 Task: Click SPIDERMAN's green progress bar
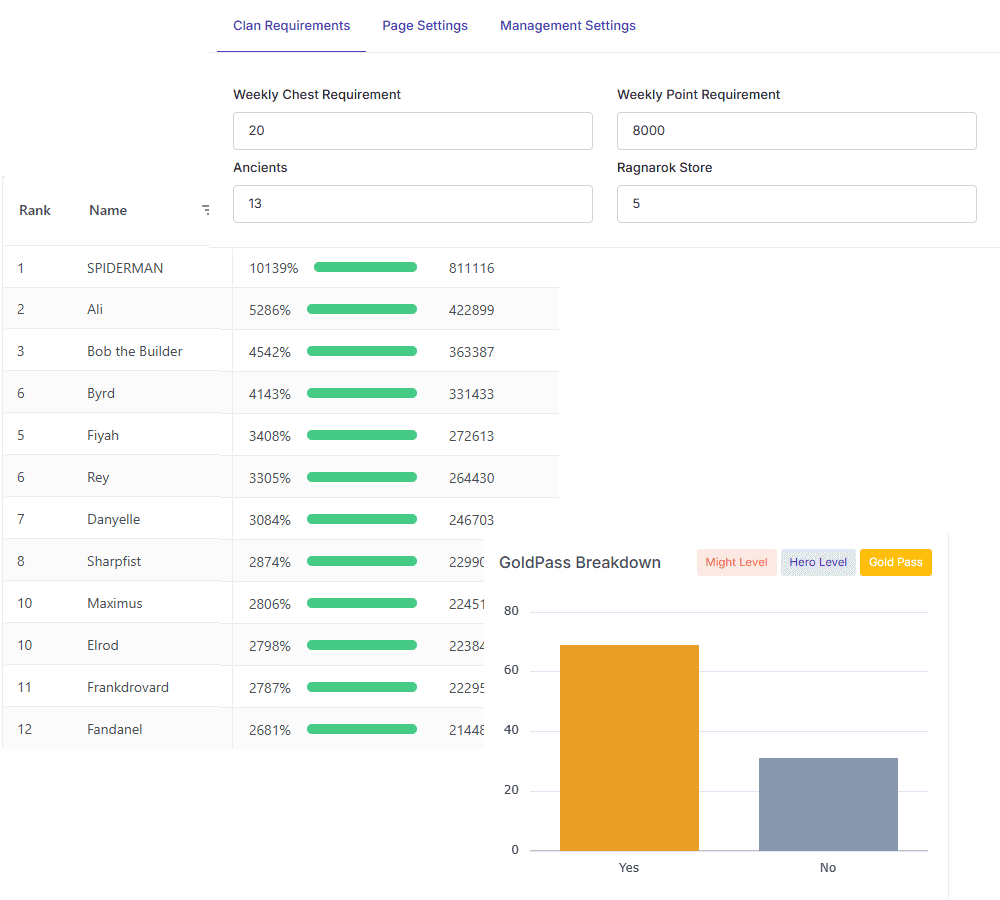point(365,267)
